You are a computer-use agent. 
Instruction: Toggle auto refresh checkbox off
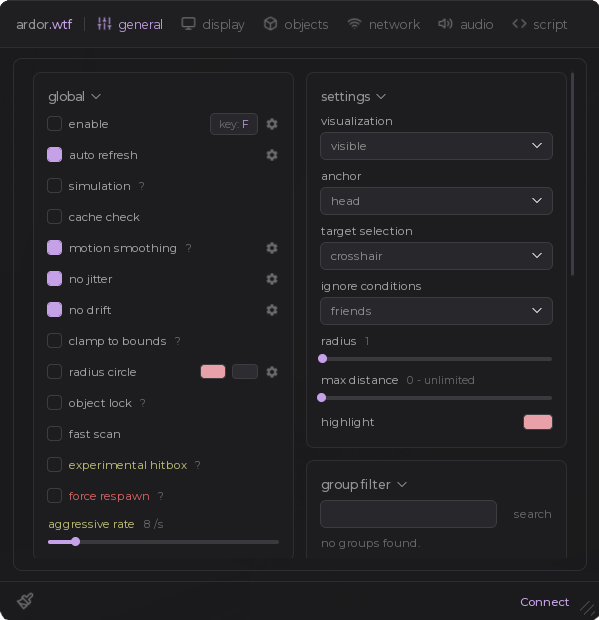pos(55,155)
